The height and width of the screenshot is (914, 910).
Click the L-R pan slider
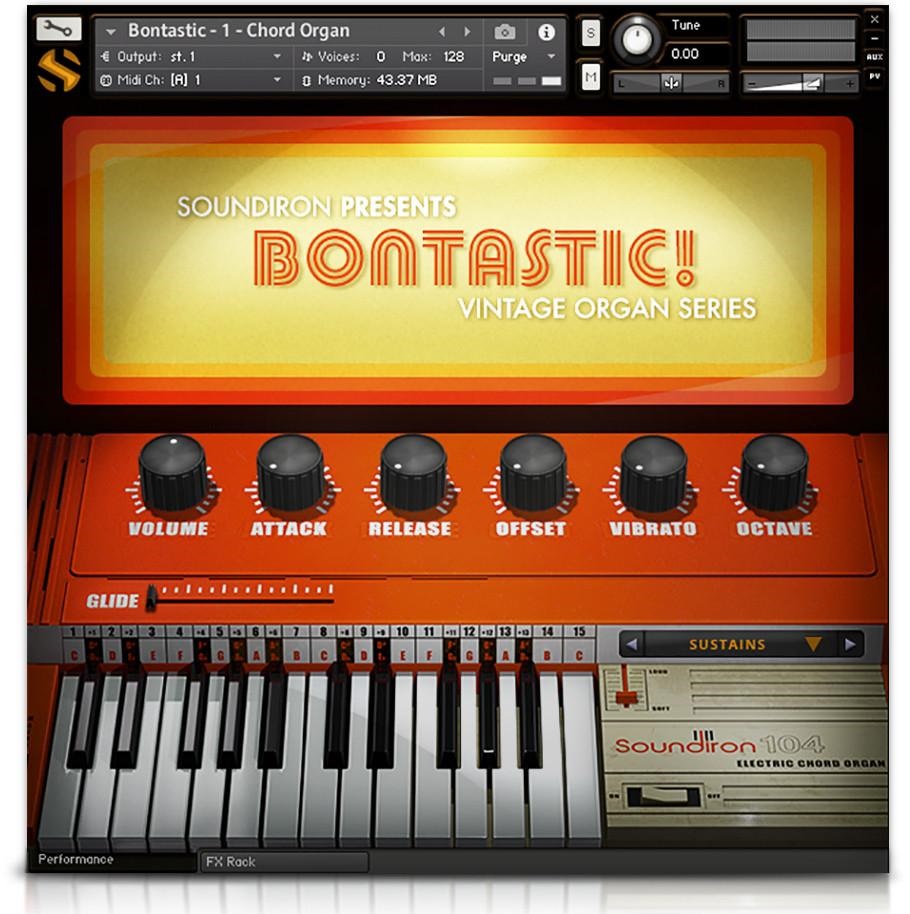[x=670, y=84]
